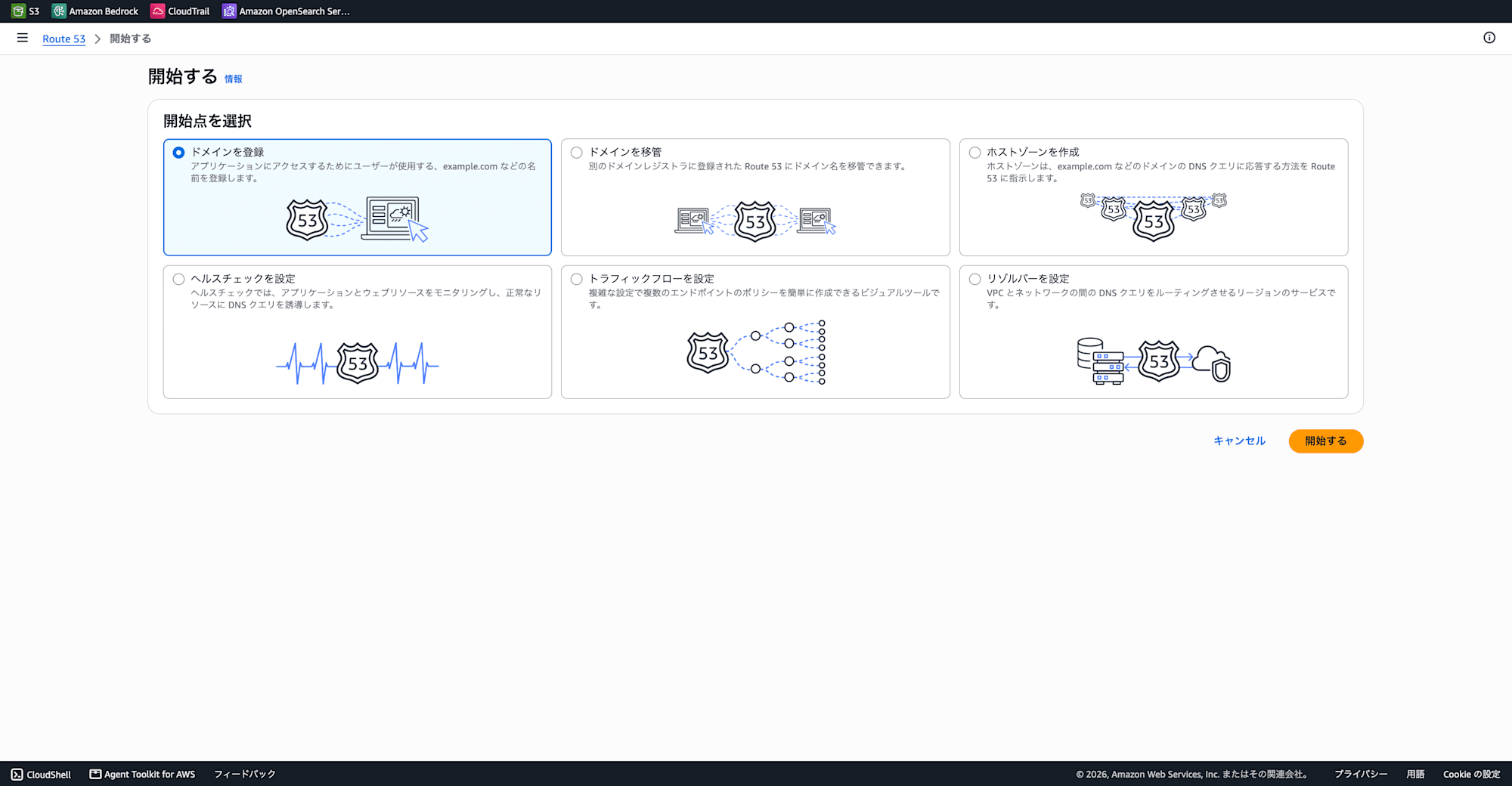This screenshot has width=1512, height=786.
Task: Pick the トラフィックフローを設定 radio option
Action: click(577, 279)
